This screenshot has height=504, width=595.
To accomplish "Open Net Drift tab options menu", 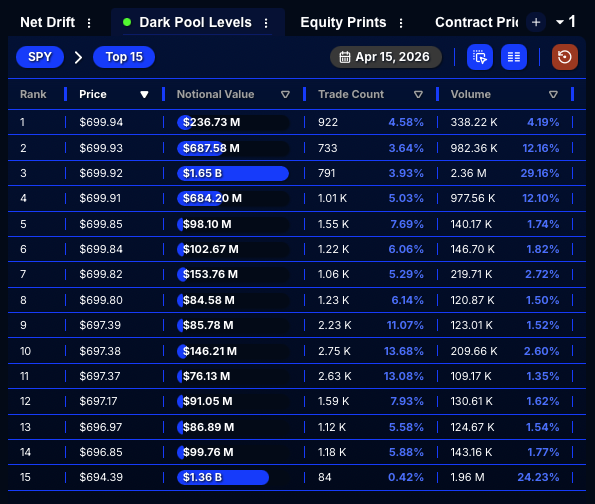I will [89, 23].
